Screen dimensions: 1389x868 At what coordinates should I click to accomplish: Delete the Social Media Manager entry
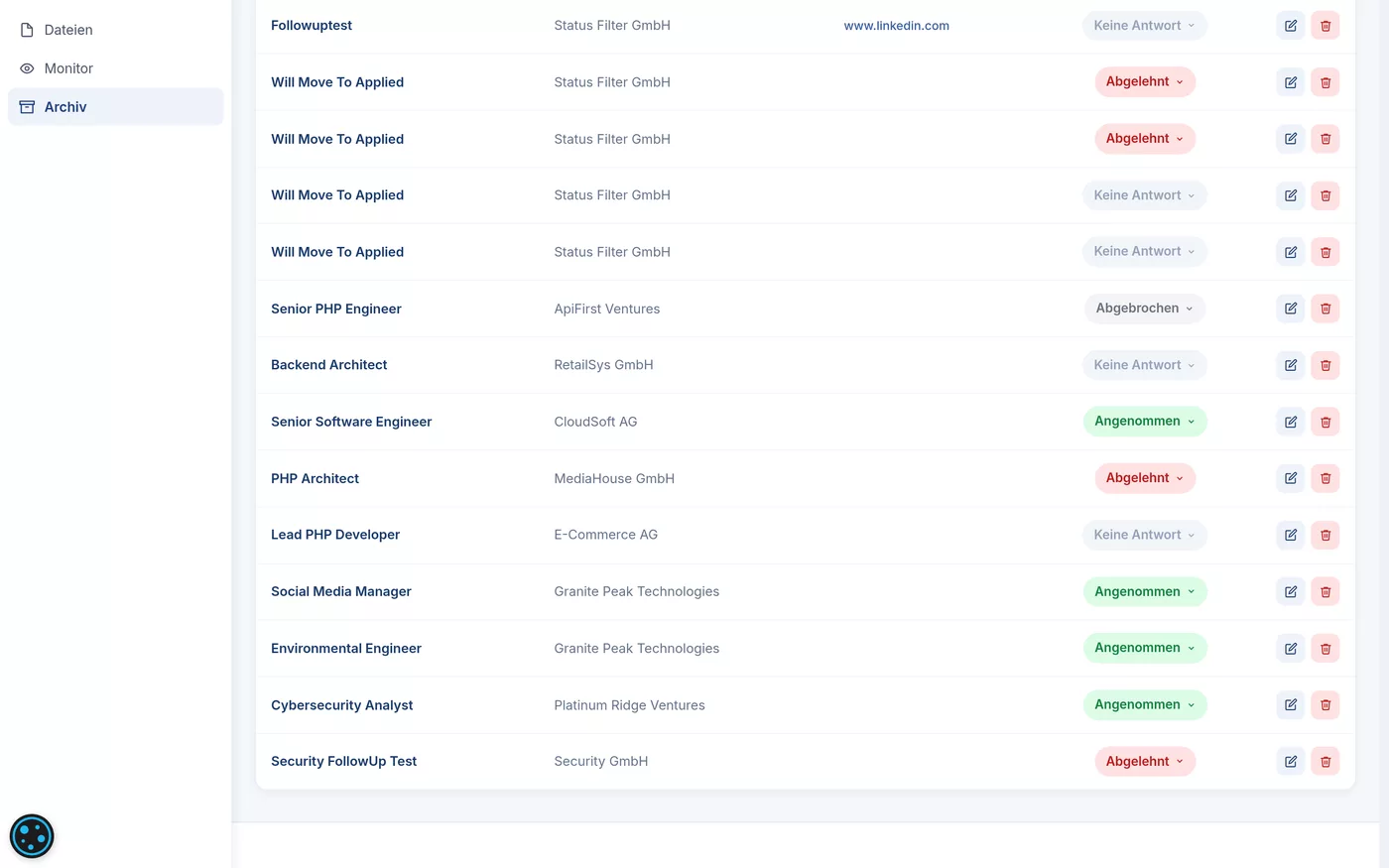1326,591
